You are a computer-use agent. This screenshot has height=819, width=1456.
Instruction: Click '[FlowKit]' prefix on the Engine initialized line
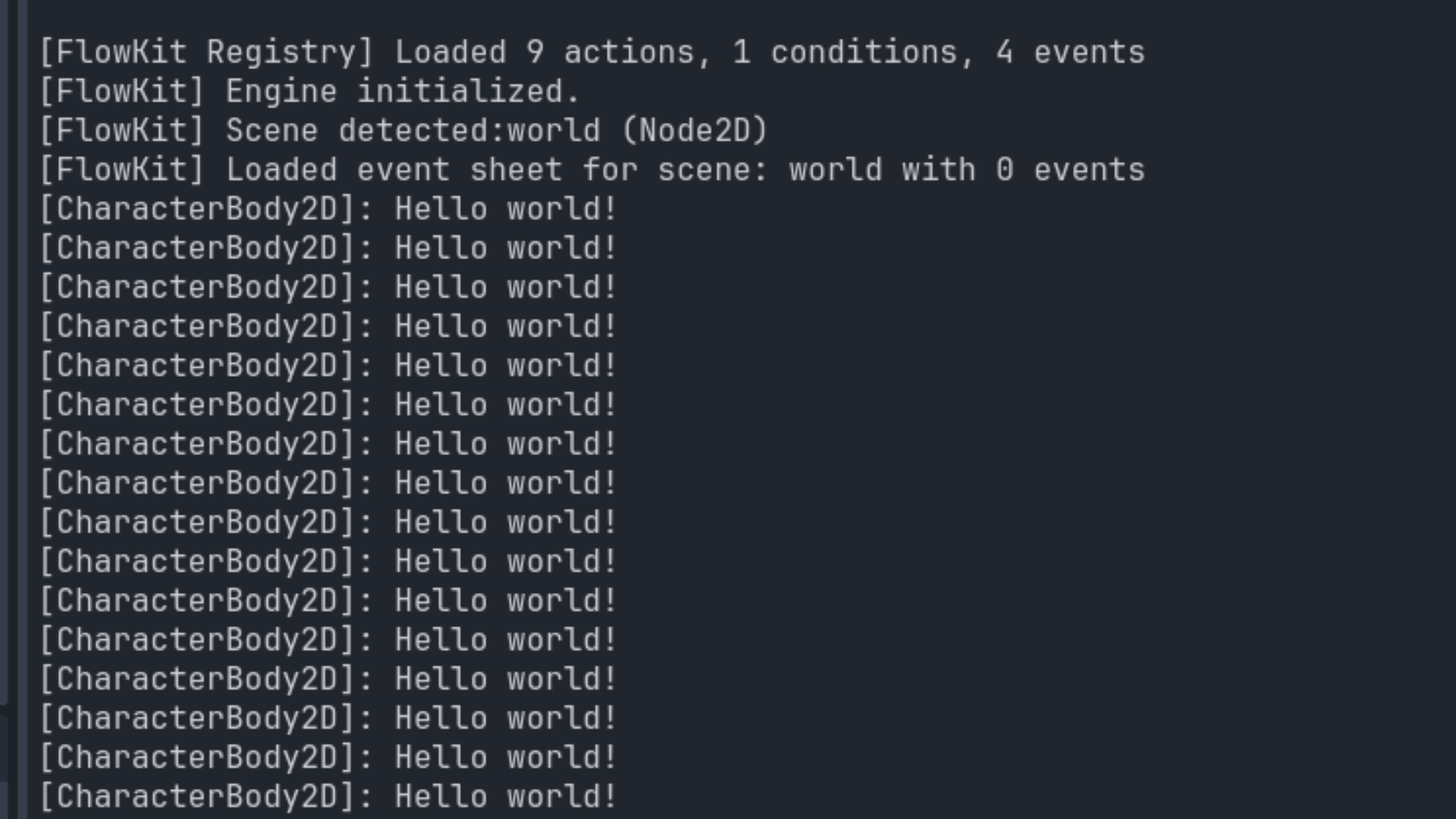(121, 92)
